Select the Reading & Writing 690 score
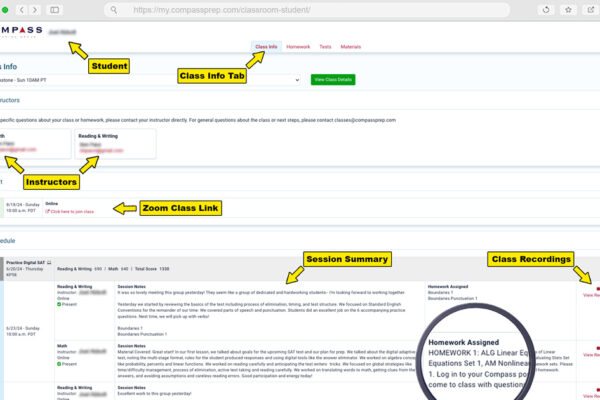The image size is (600, 400). (x=80, y=269)
